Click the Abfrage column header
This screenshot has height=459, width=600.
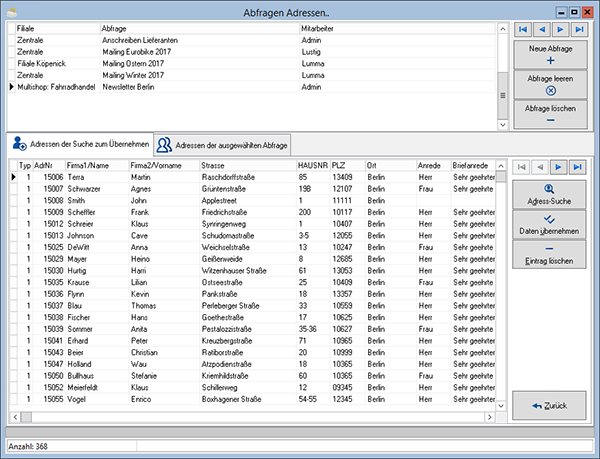click(199, 29)
